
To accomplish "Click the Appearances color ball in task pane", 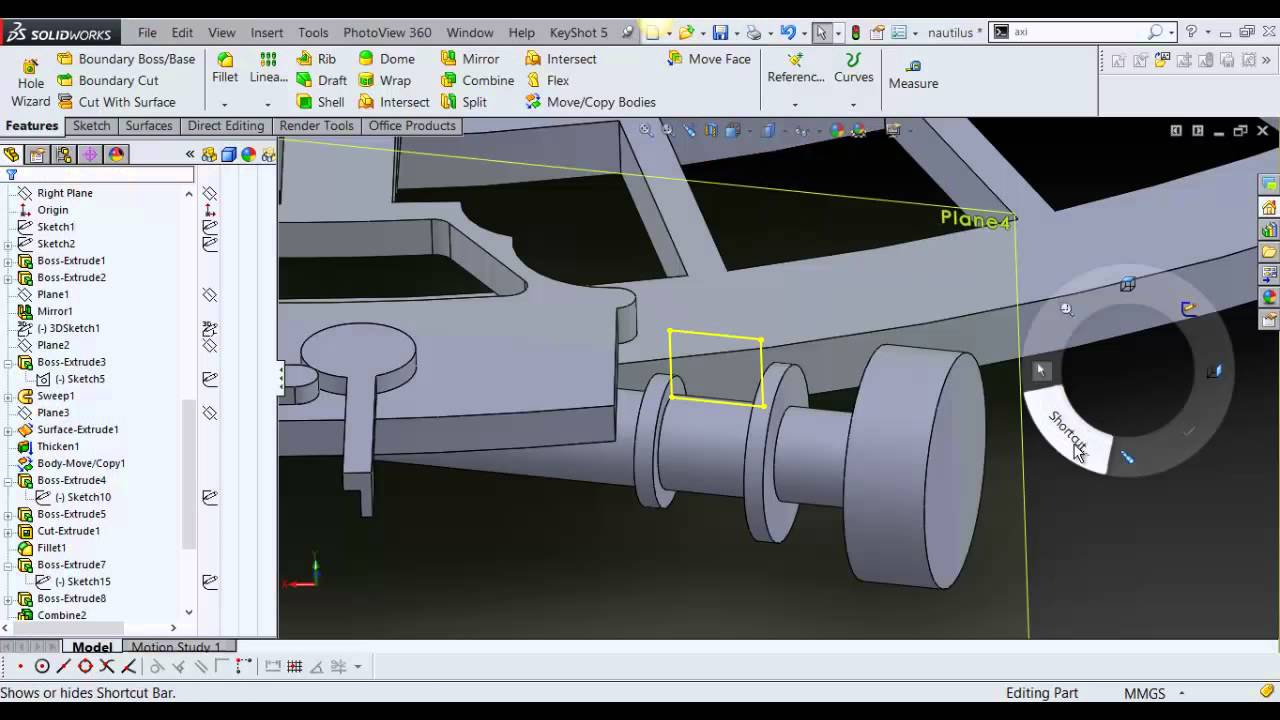I will point(1269,297).
